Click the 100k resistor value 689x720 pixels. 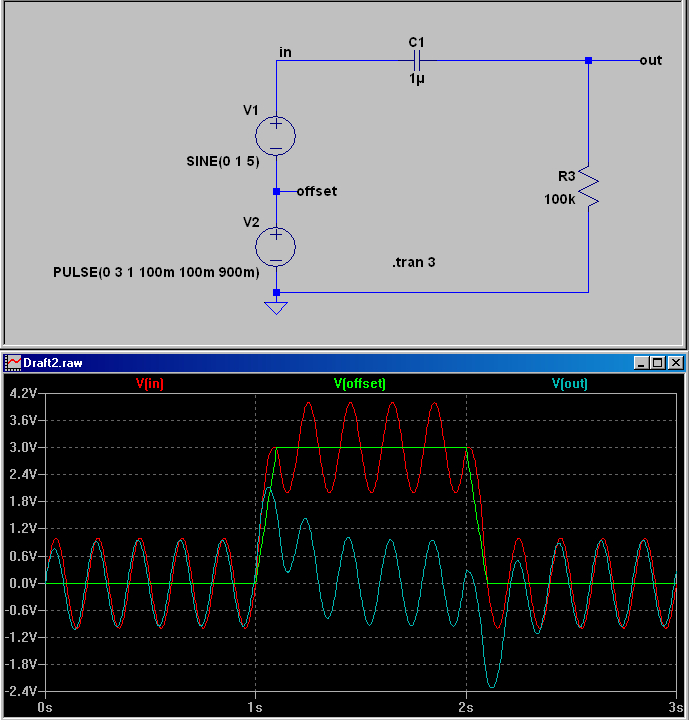tap(559, 199)
